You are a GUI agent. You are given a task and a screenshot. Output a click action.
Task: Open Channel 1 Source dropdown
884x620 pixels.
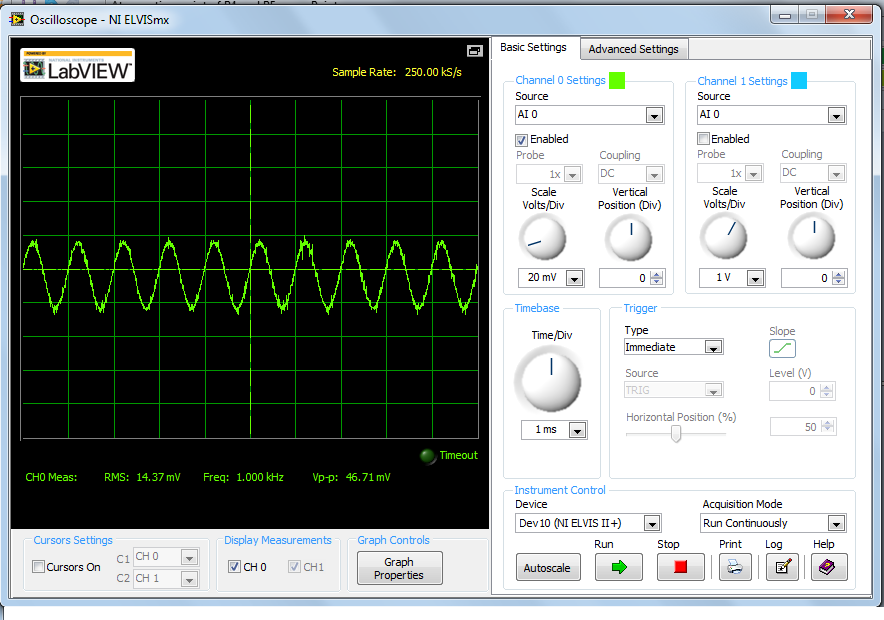tap(836, 116)
